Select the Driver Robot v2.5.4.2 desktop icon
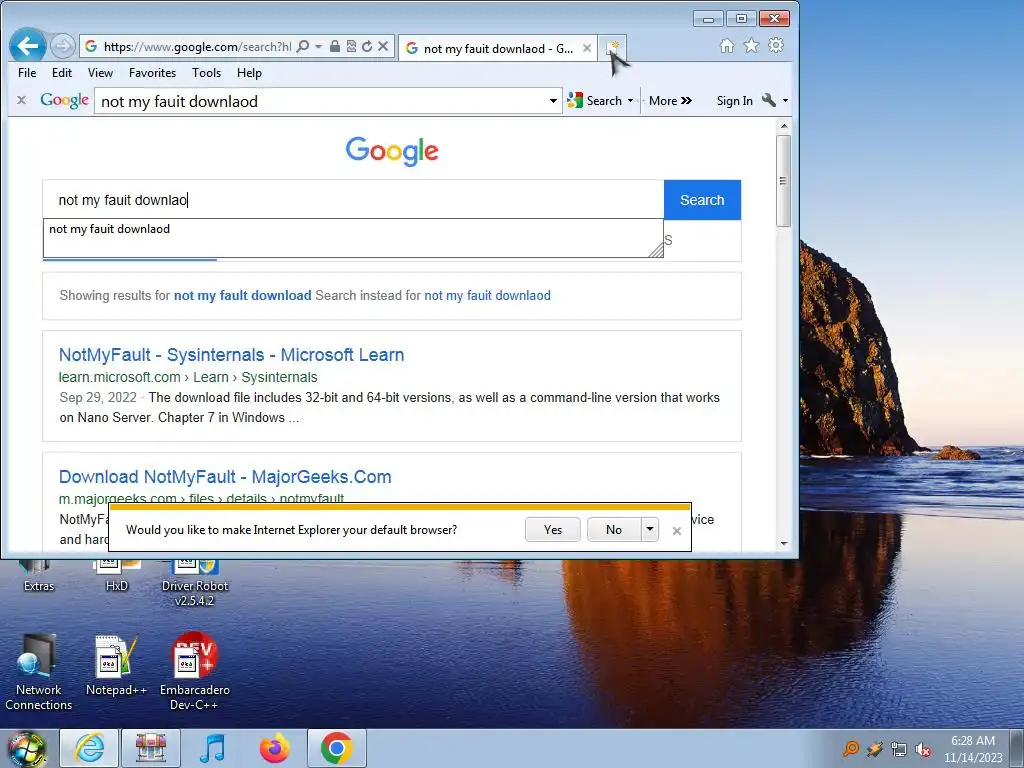This screenshot has height=768, width=1024. pyautogui.click(x=195, y=583)
